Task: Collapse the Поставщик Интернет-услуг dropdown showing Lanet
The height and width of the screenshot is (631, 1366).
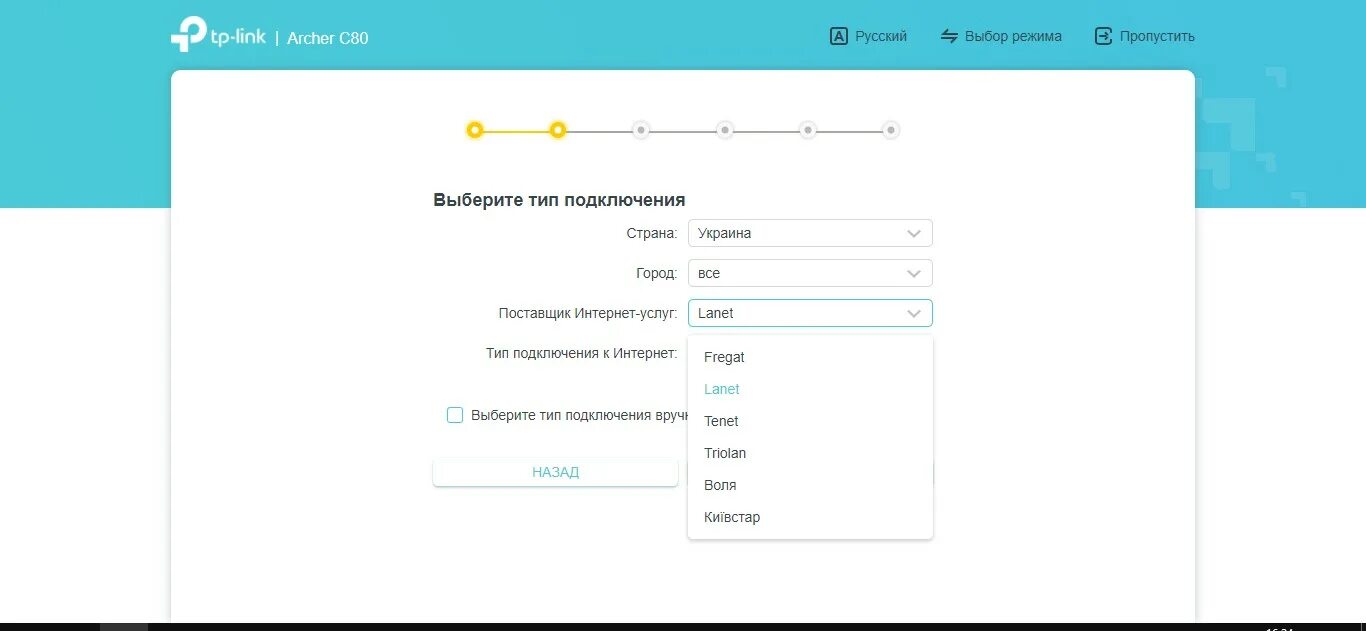Action: click(x=810, y=313)
